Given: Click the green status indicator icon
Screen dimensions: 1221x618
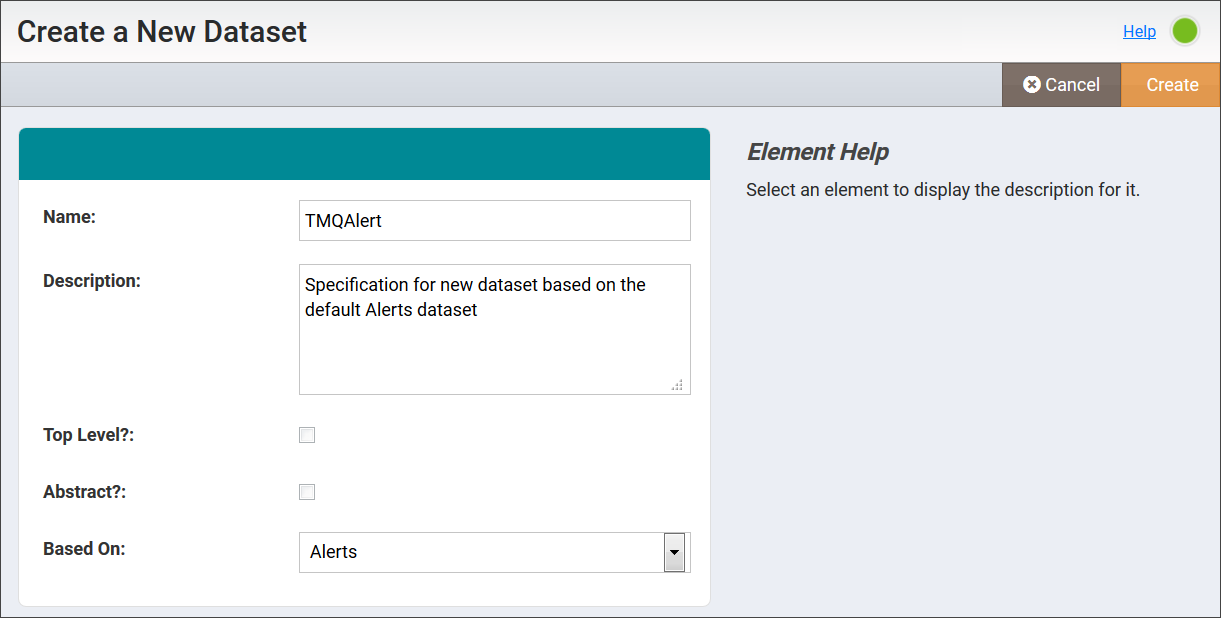Looking at the screenshot, I should (1185, 31).
